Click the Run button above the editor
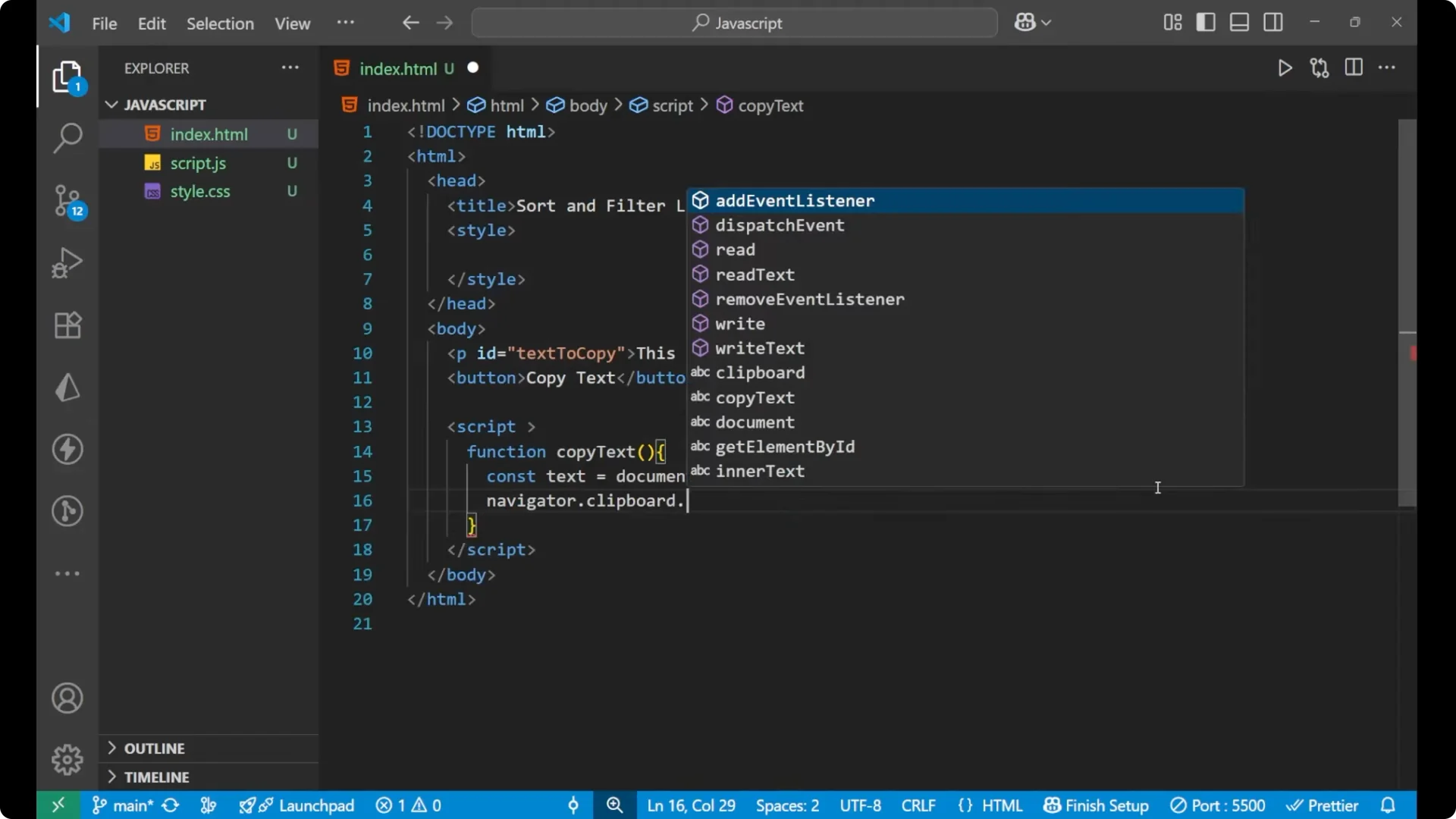 [1285, 67]
